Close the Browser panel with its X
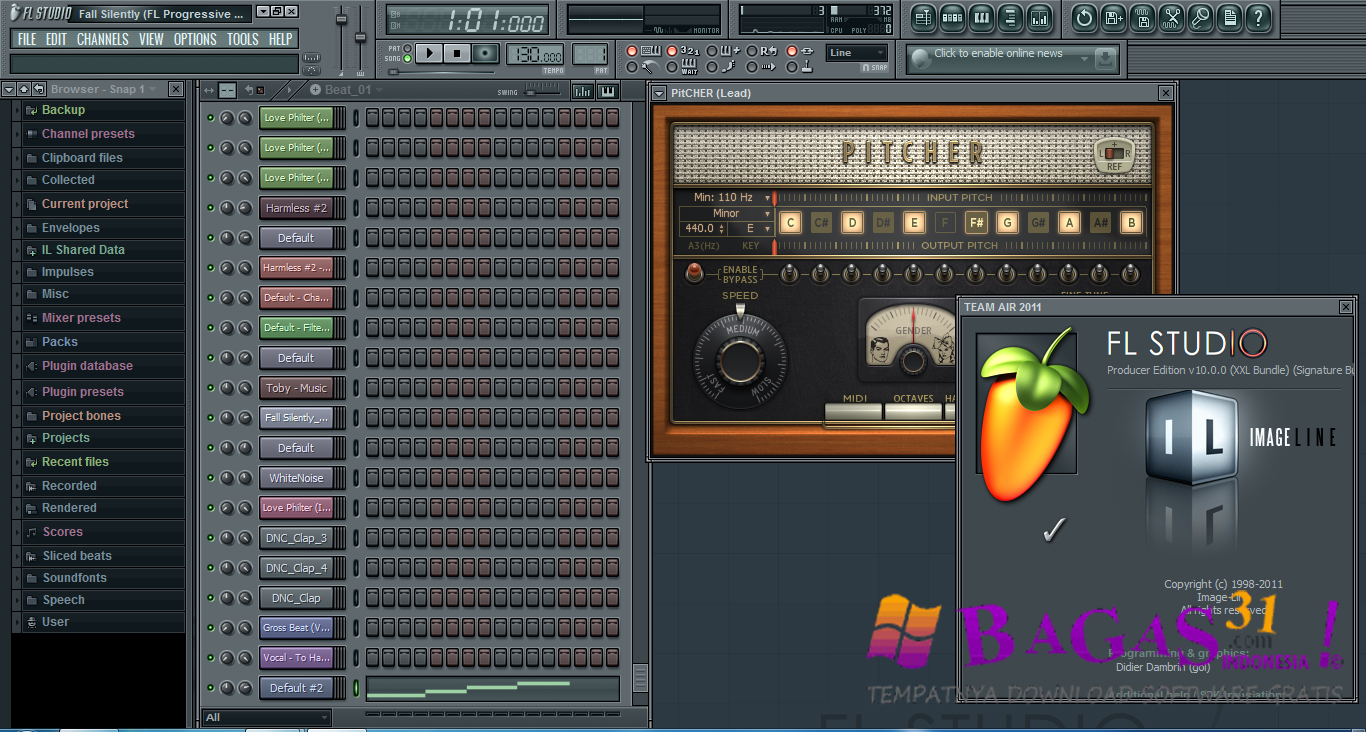1366x732 pixels. (x=176, y=89)
